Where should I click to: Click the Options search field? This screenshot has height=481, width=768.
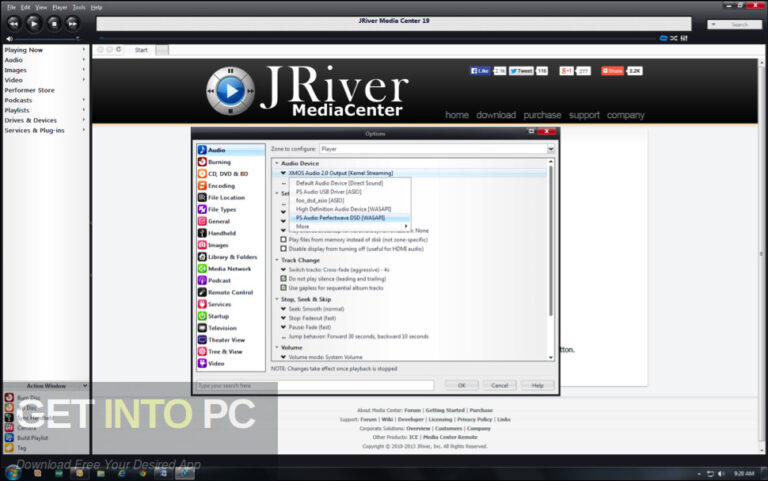(315, 385)
